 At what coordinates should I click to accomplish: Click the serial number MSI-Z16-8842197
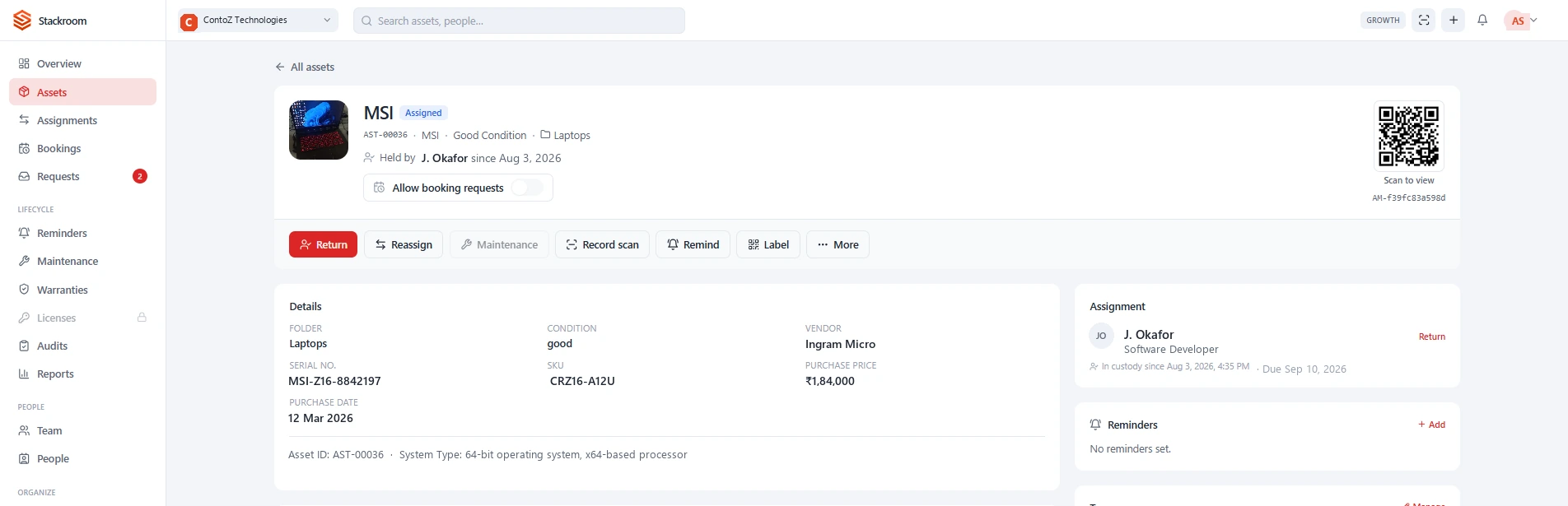334,381
